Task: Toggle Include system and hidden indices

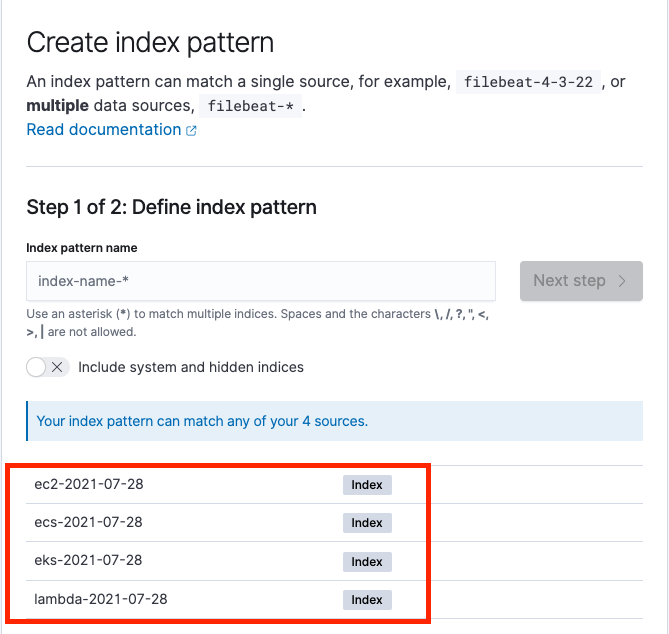Action: 48,367
